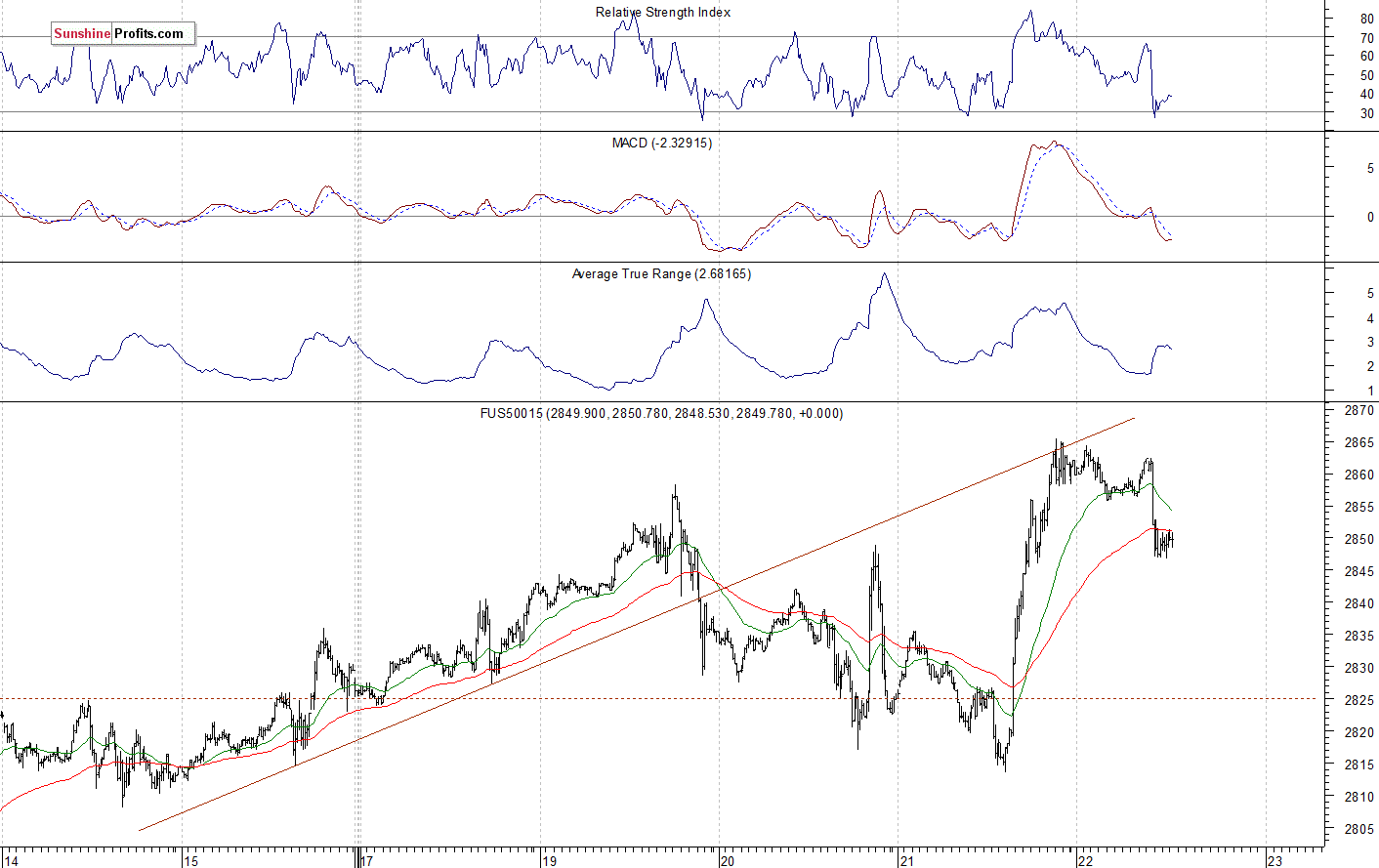Click the date label 14 on time axis
The image size is (1379, 868).
[11, 861]
